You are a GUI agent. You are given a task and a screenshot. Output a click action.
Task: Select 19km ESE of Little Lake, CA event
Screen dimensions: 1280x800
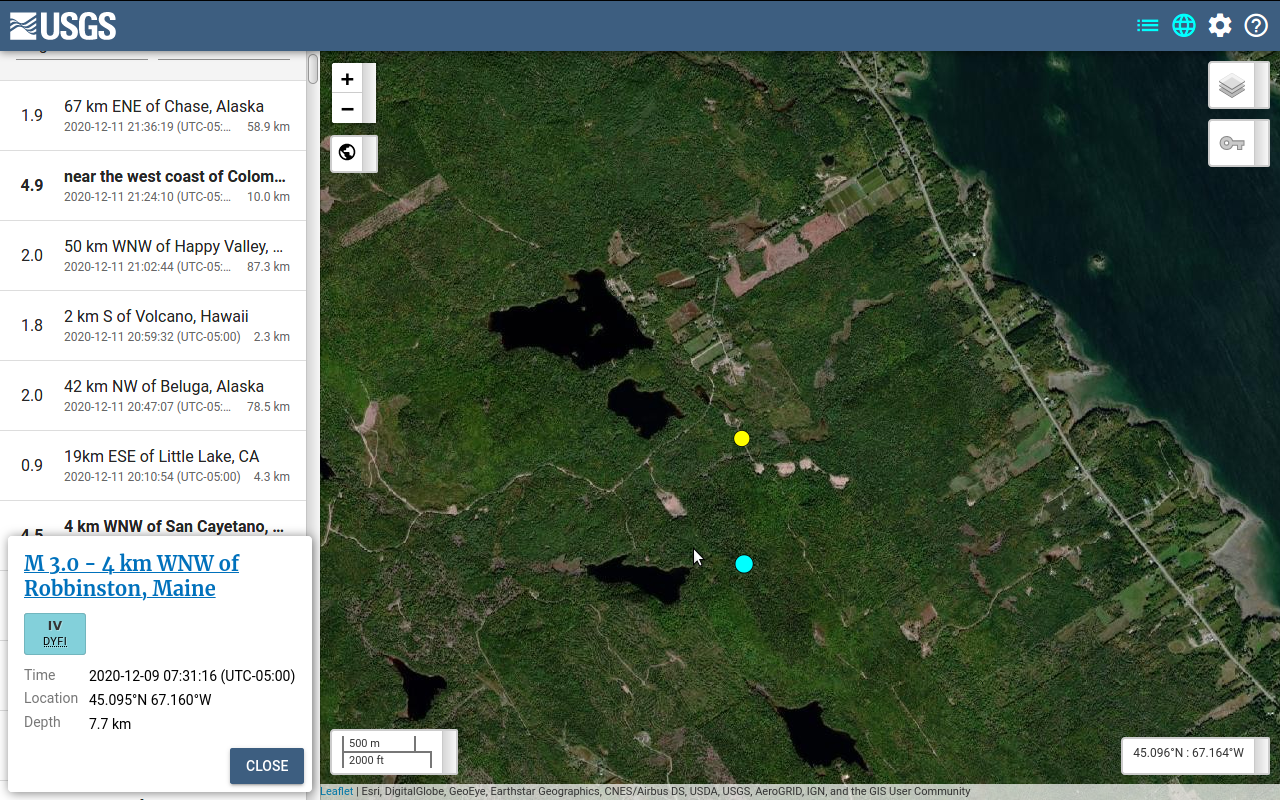tap(153, 466)
